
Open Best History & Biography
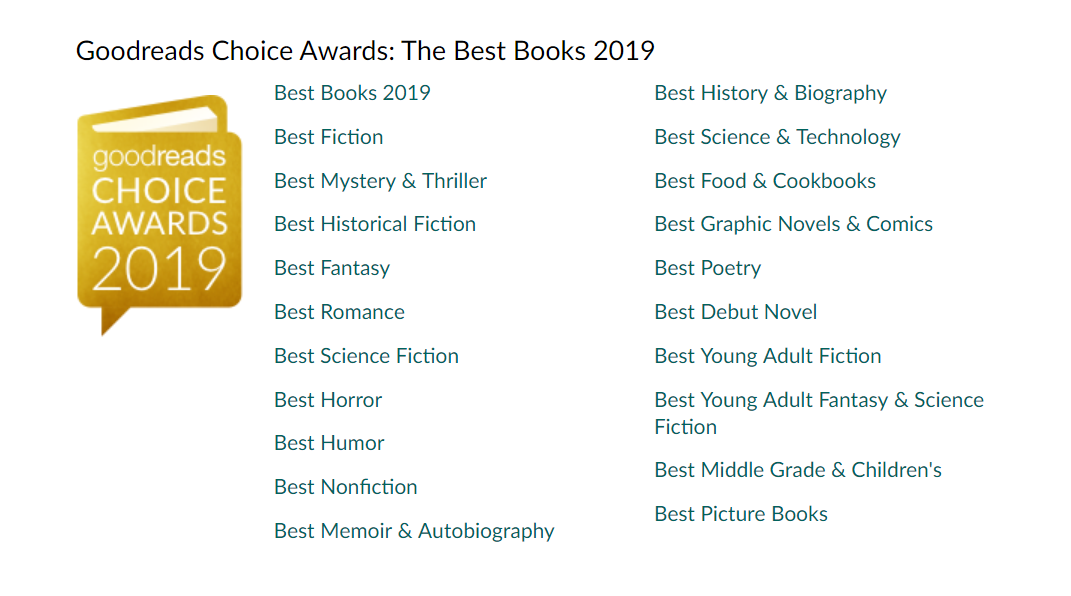pos(770,93)
